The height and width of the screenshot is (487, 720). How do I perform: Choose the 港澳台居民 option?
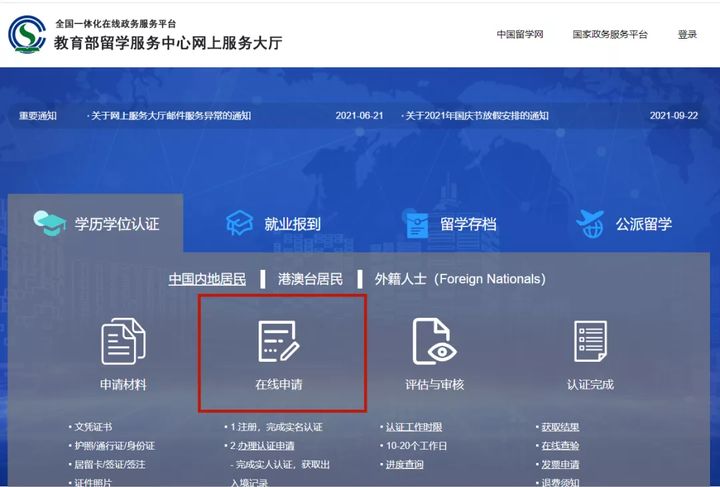click(x=310, y=279)
